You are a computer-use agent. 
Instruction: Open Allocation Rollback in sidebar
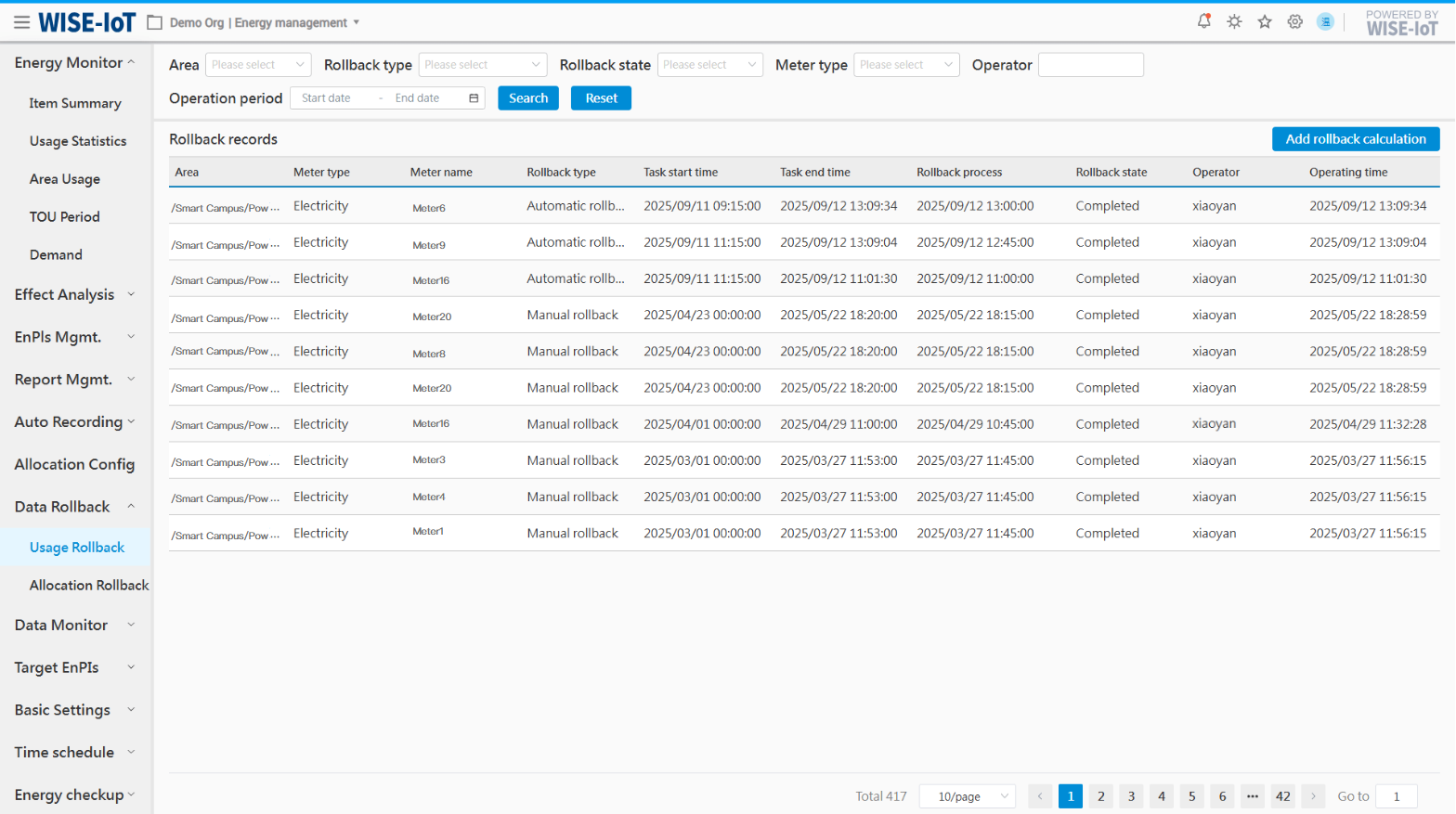pos(89,585)
